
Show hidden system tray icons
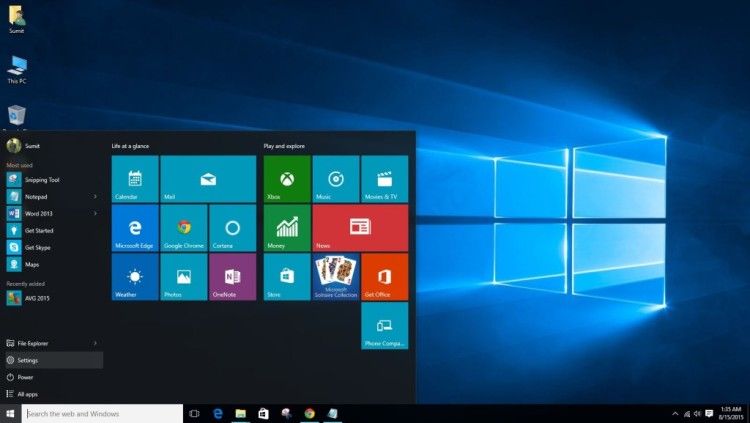pyautogui.click(x=675, y=414)
